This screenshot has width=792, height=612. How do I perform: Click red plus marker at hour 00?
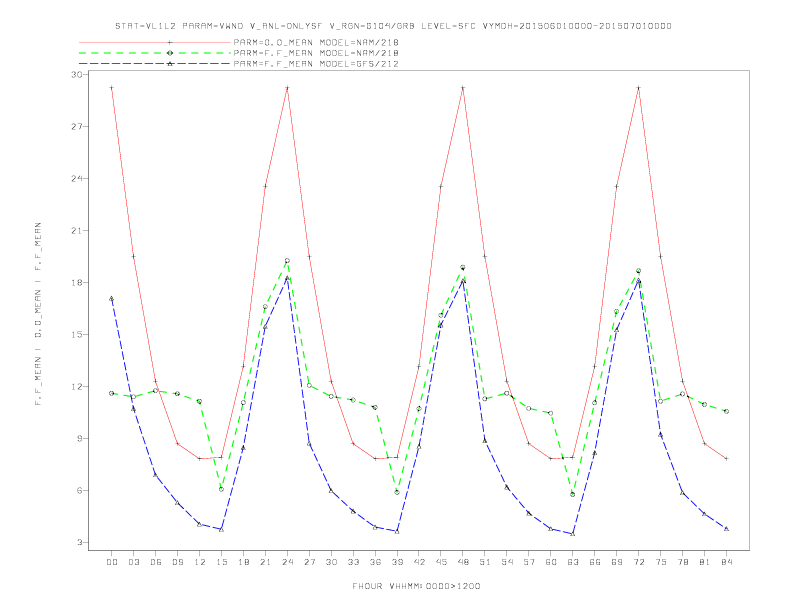tap(112, 88)
